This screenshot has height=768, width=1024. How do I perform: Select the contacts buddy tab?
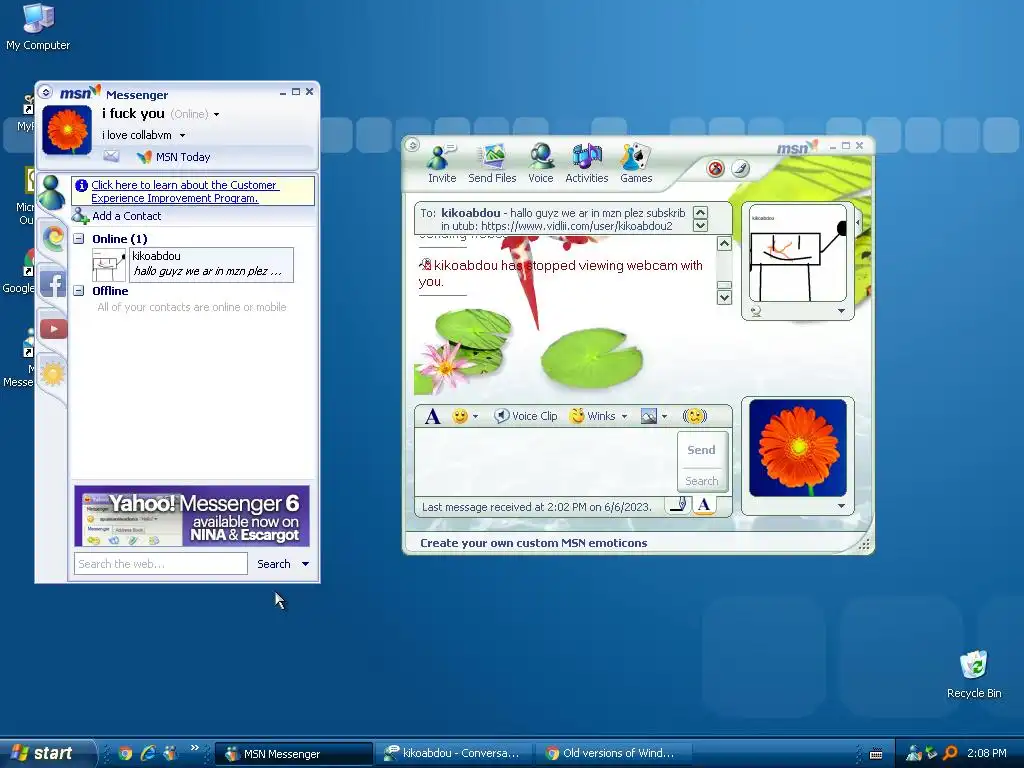coord(51,192)
